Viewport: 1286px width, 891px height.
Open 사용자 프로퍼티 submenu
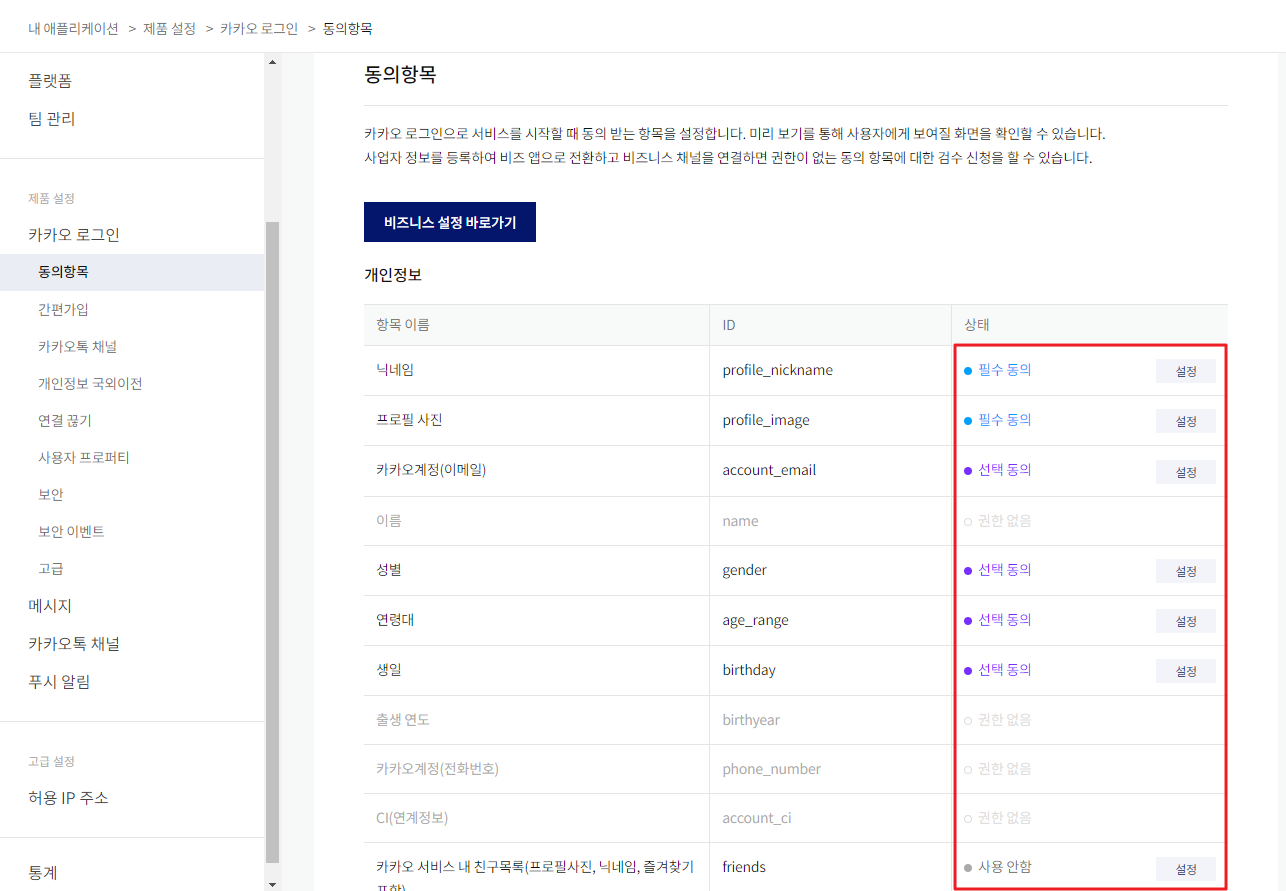point(84,458)
